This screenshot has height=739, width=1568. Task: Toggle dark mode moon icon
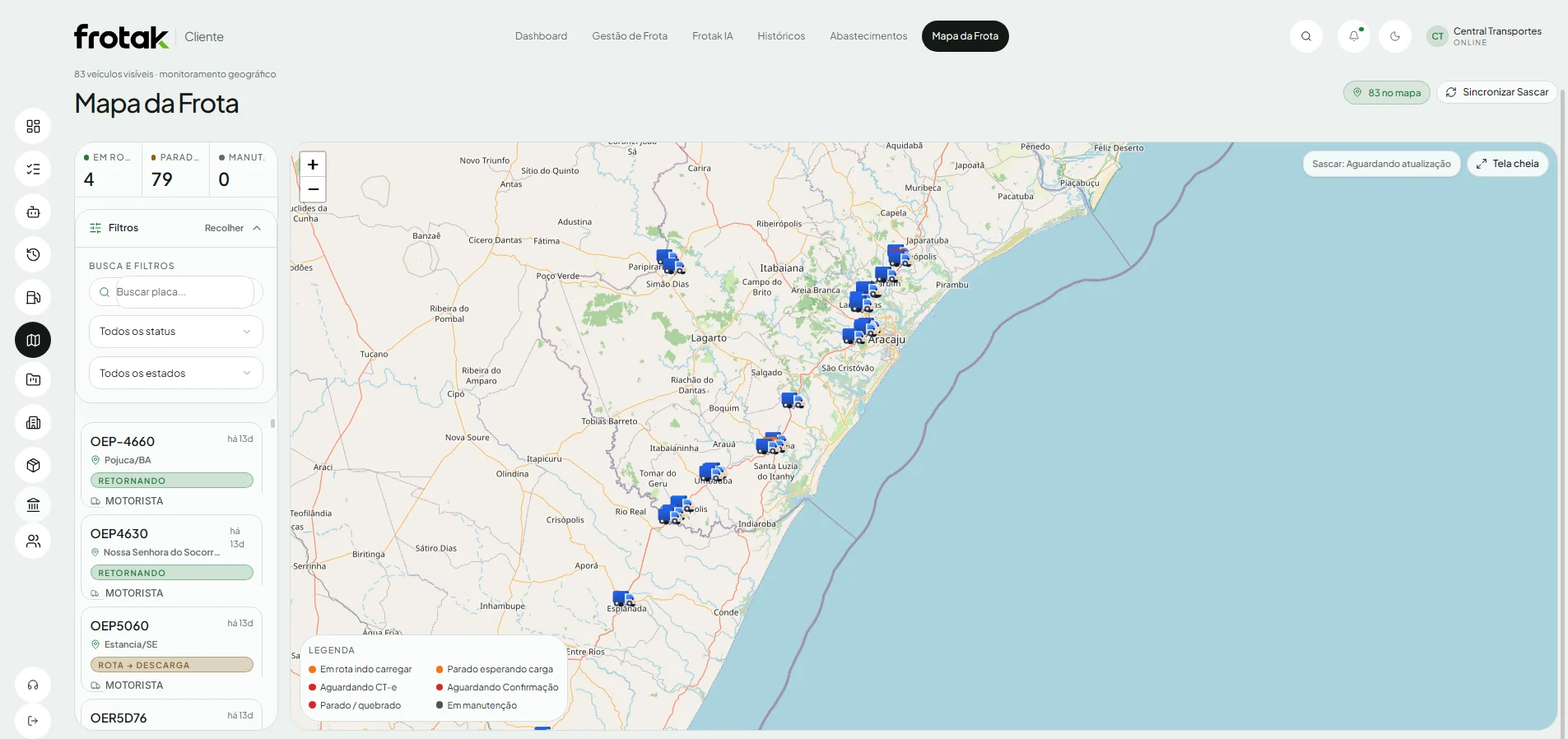(x=1395, y=36)
